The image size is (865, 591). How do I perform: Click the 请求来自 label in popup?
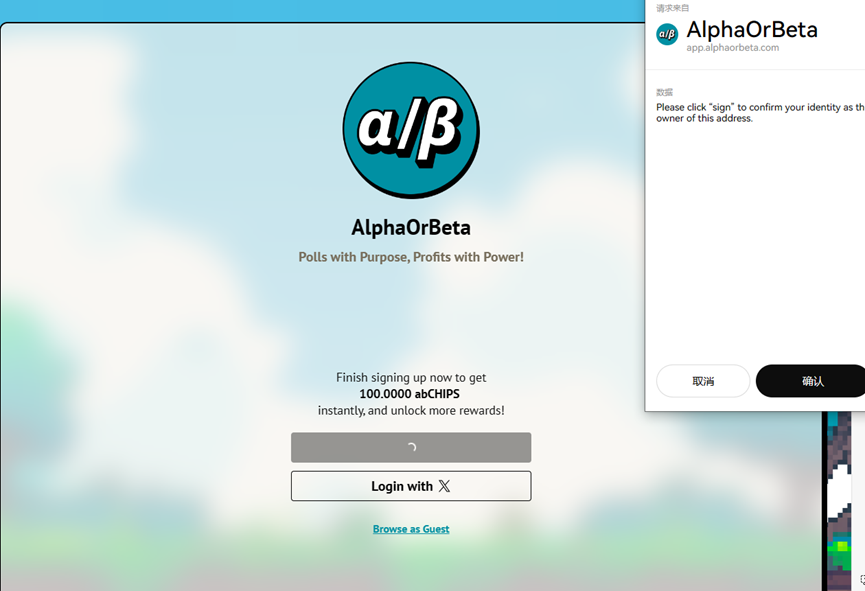click(x=672, y=8)
